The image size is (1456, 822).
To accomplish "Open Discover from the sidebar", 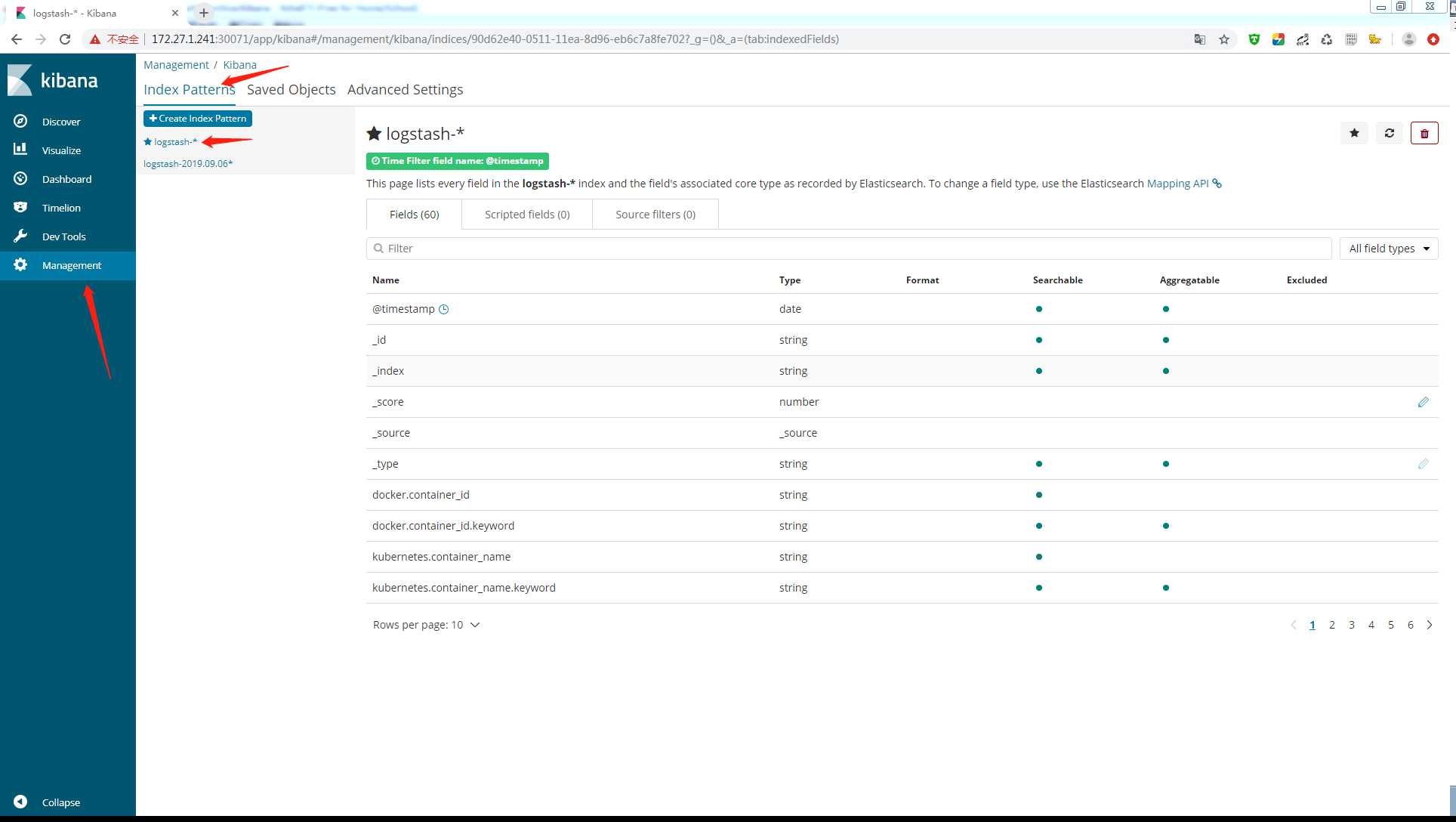I will click(60, 122).
